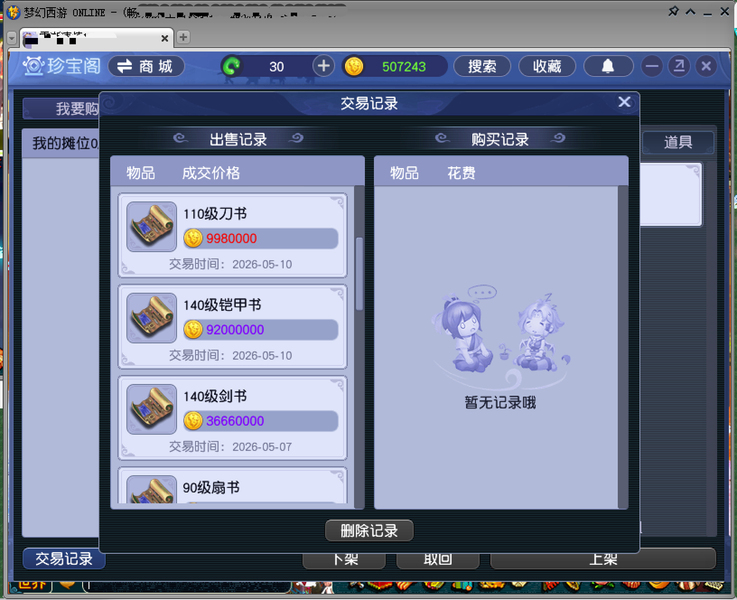The height and width of the screenshot is (600, 737).
Task: Click the 珍宝阁 logo
Action: click(62, 66)
